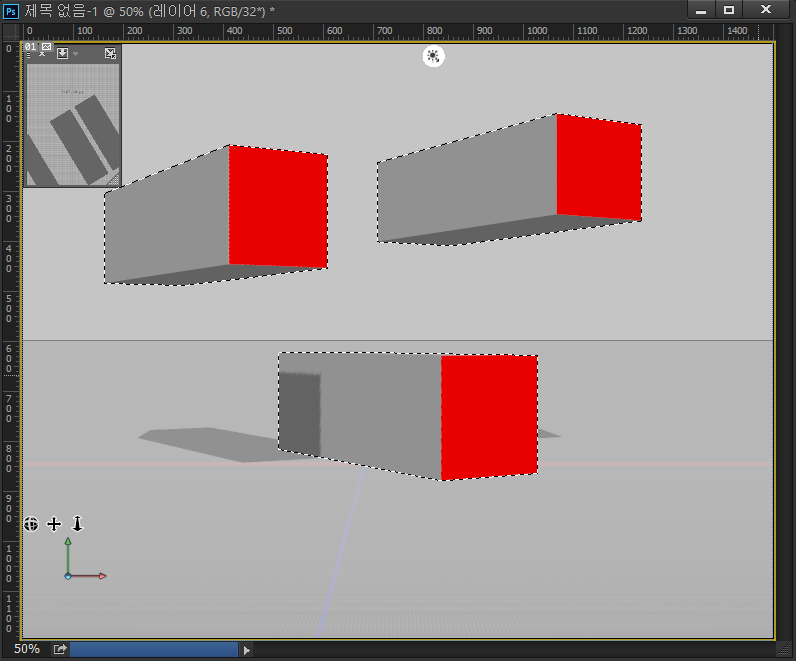The width and height of the screenshot is (796, 661).
Task: Click the zoom percentage field showing 50%
Action: pos(27,649)
